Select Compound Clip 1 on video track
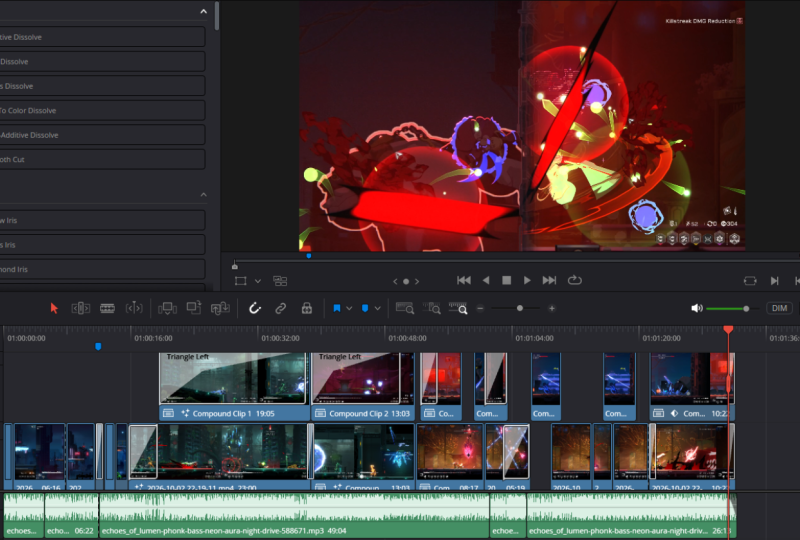 (x=234, y=386)
